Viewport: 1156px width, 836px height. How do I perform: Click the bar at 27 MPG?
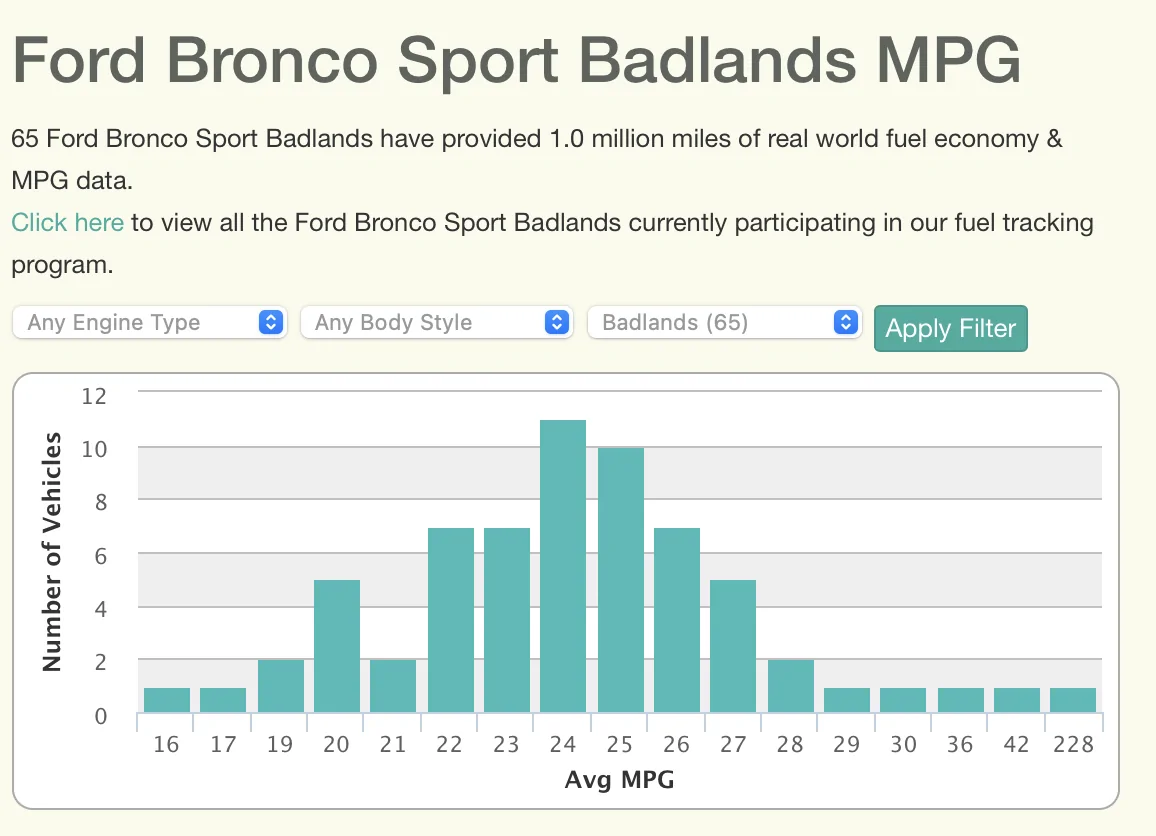pos(732,646)
